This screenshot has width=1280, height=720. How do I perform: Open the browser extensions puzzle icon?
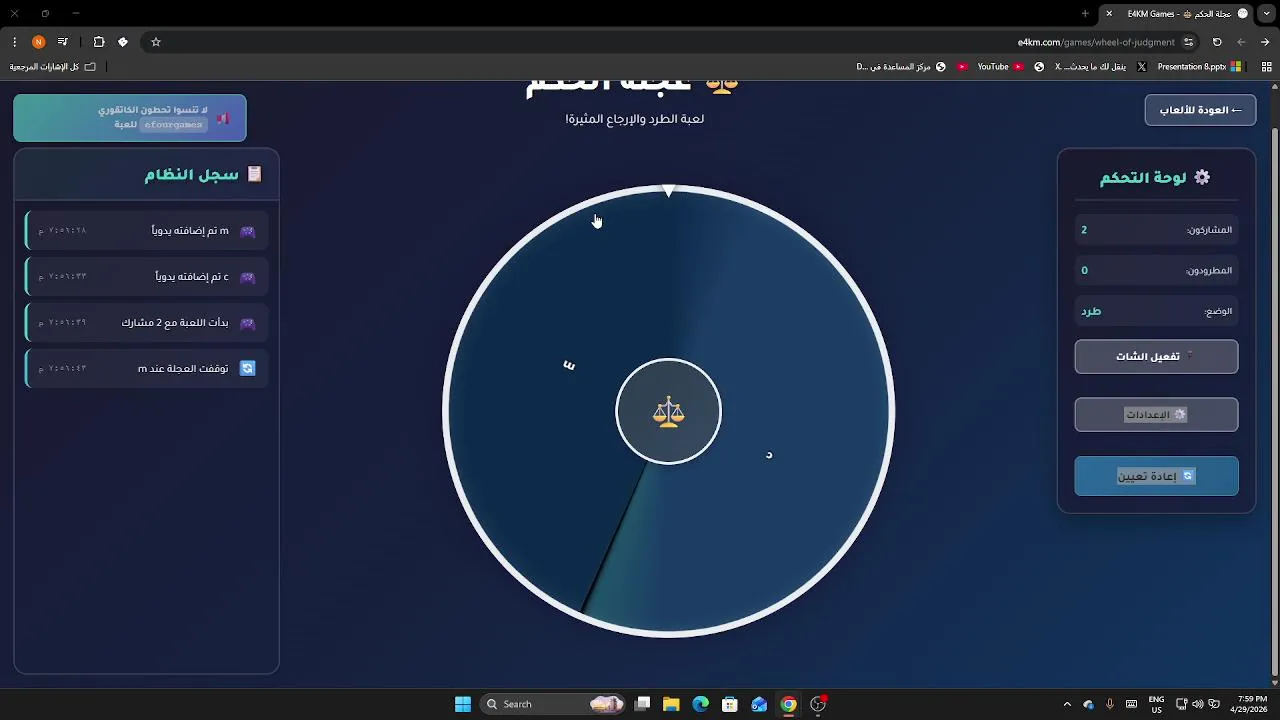click(x=99, y=42)
